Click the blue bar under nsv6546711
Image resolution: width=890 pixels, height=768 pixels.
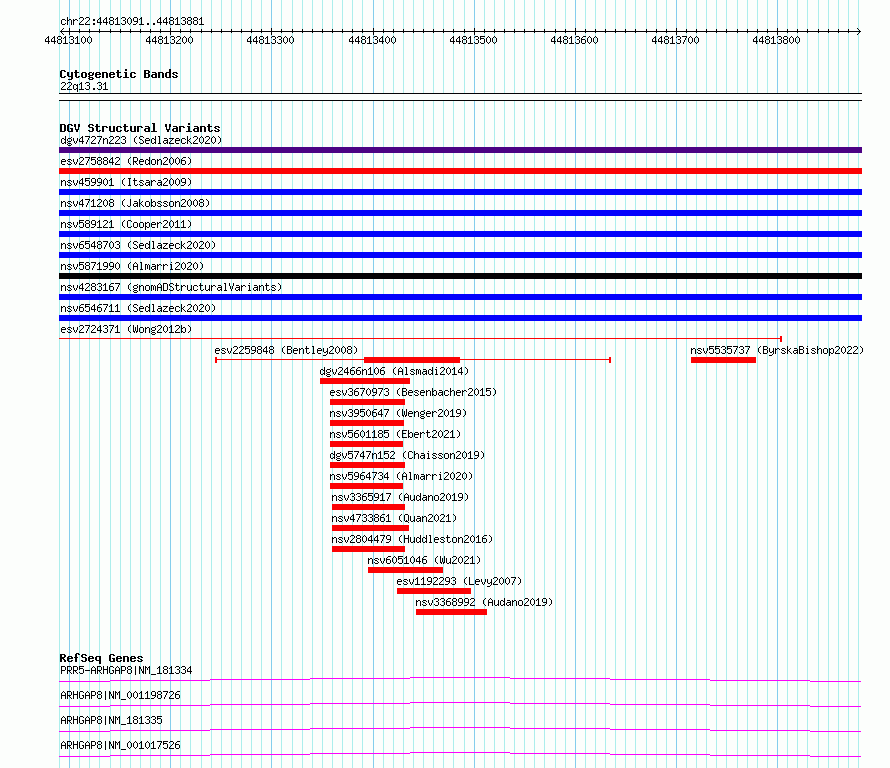[x=460, y=318]
